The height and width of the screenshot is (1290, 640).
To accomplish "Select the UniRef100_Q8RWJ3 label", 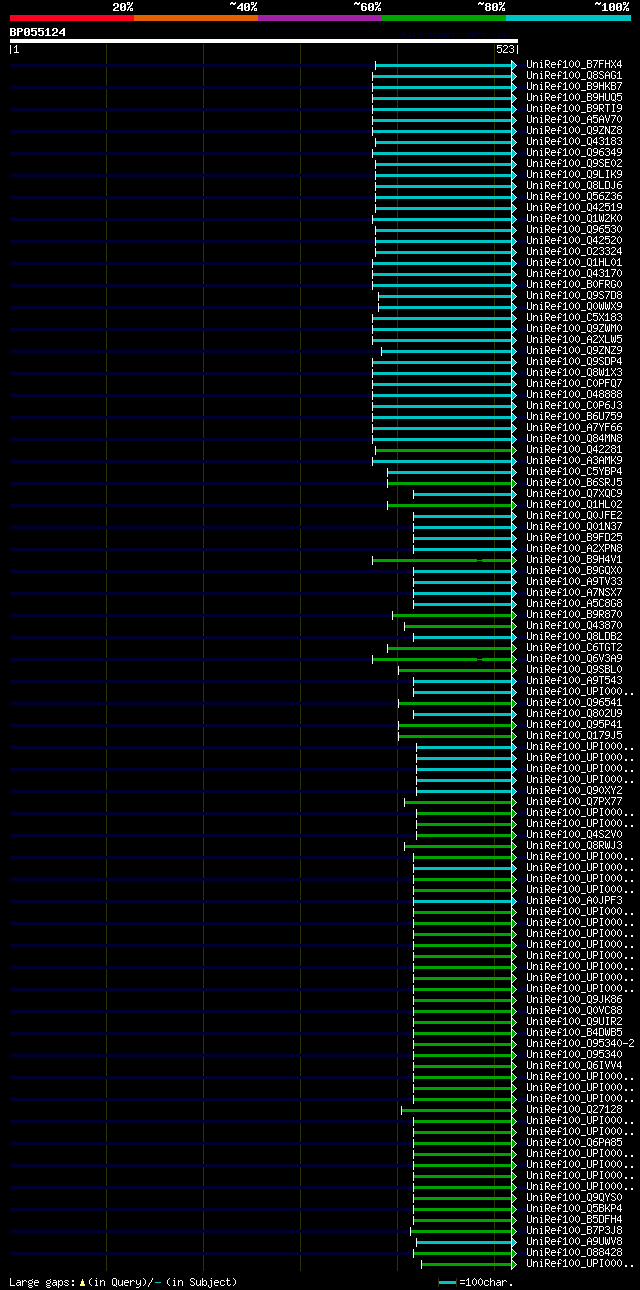I will coord(574,845).
